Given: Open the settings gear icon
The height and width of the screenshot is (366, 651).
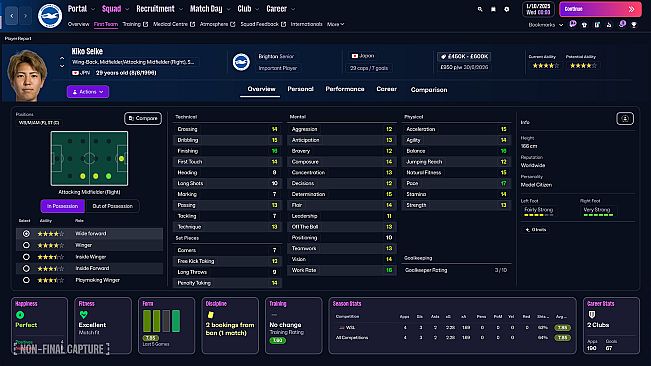Looking at the screenshot, I should pos(507,9).
